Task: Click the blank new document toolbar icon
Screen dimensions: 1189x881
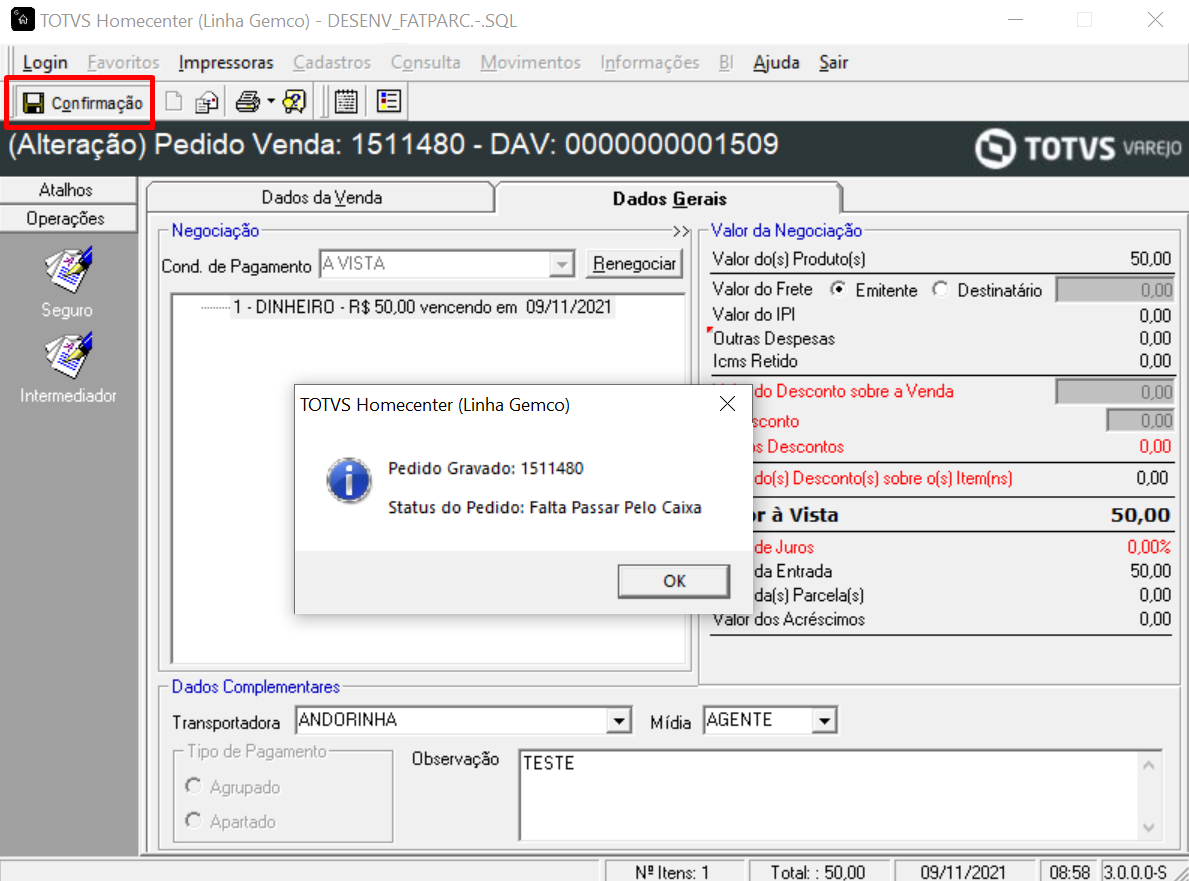Action: [x=174, y=102]
